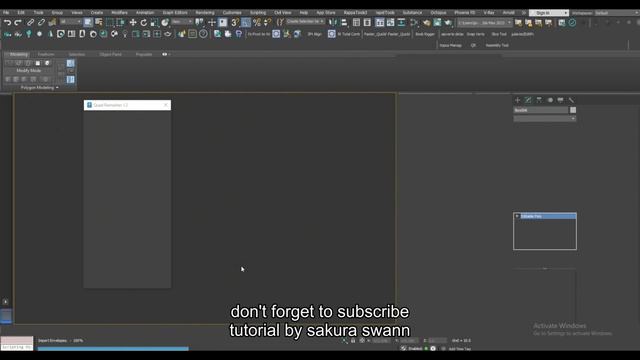Toggle the ribbon minimize icon
640x360 pixels.
point(165,54)
